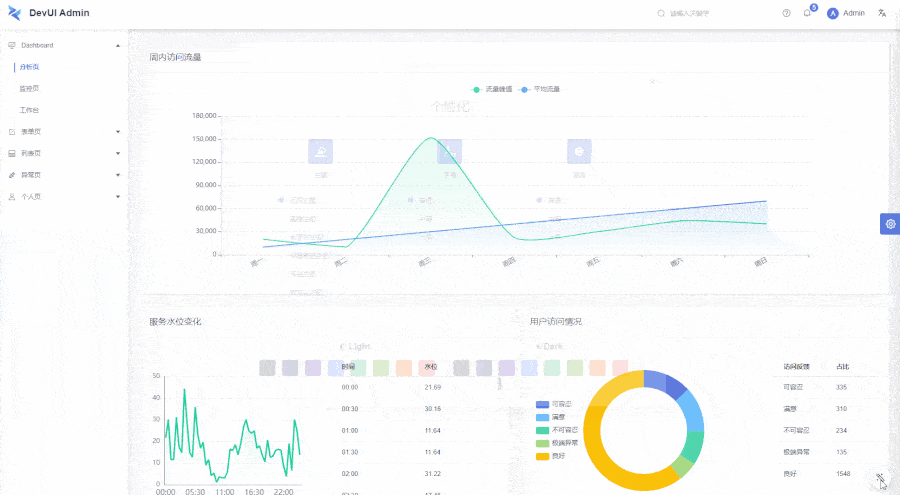The height and width of the screenshot is (495, 900).
Task: Click the DevUI Admin title
Action: point(59,13)
